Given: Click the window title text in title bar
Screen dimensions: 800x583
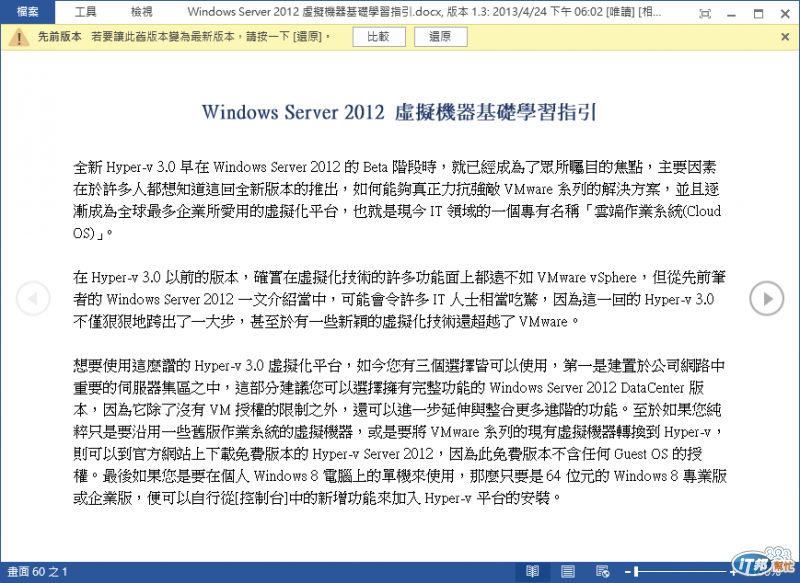Looking at the screenshot, I should (424, 12).
